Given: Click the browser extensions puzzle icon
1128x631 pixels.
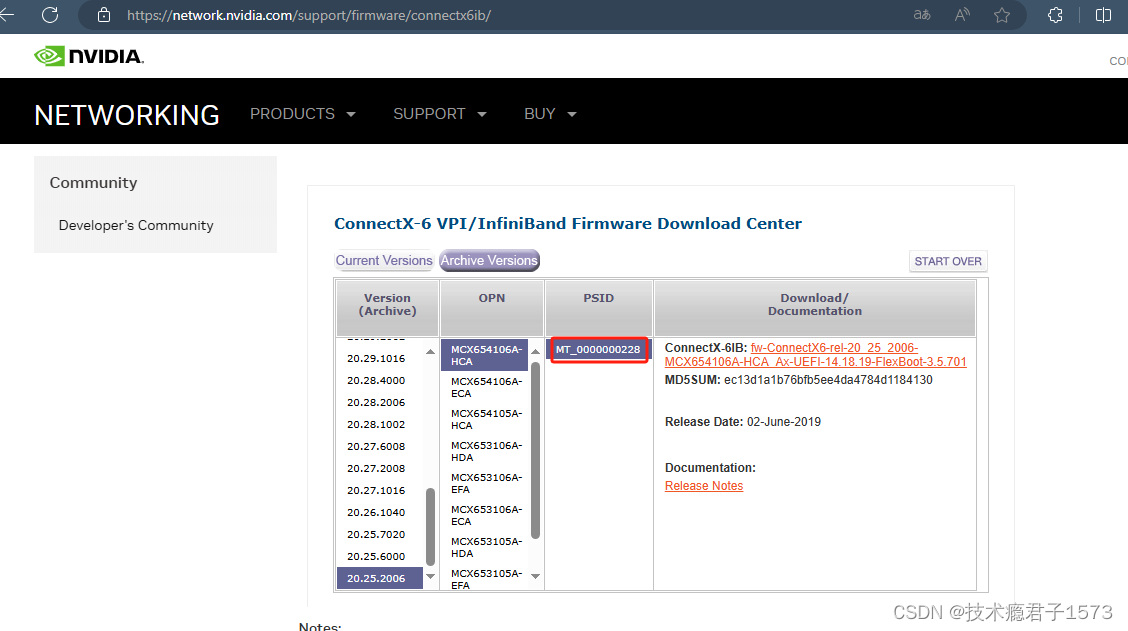Looking at the screenshot, I should point(1055,15).
